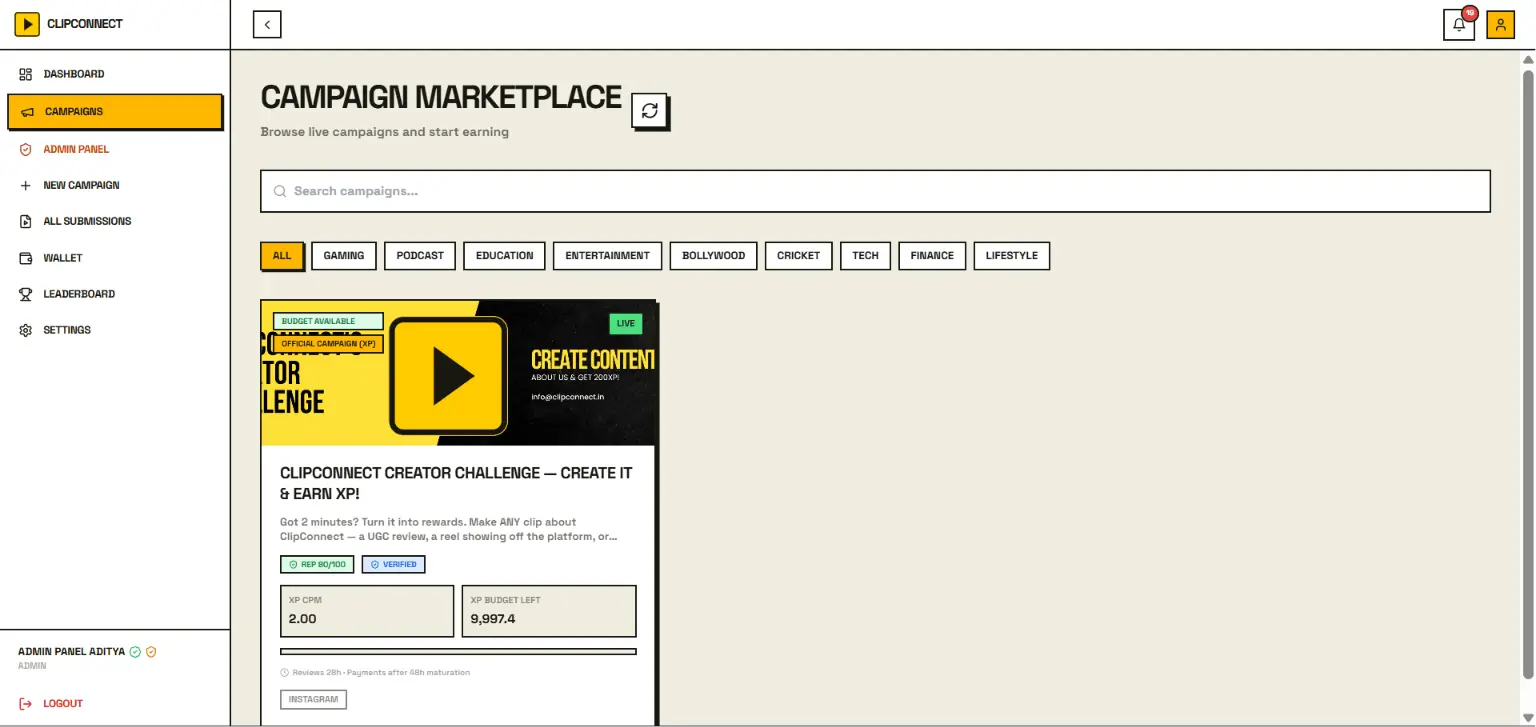Screen dimensions: 1536x727
Task: Click the Logout arrow icon
Action: tap(26, 703)
